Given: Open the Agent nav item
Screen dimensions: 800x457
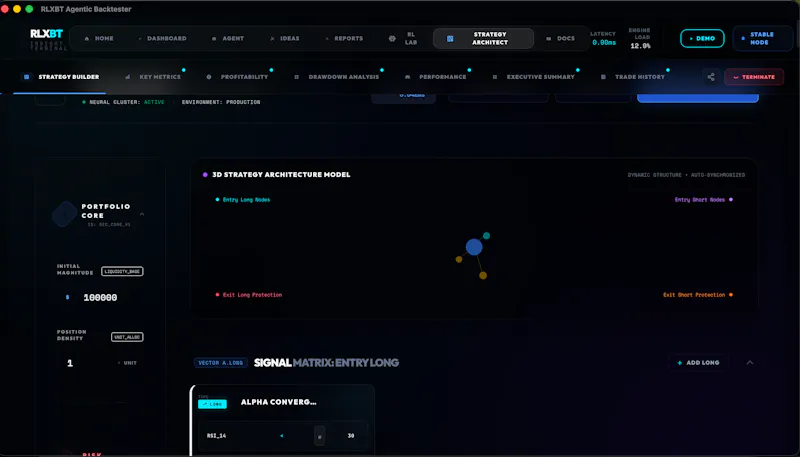Looking at the screenshot, I should (x=228, y=38).
